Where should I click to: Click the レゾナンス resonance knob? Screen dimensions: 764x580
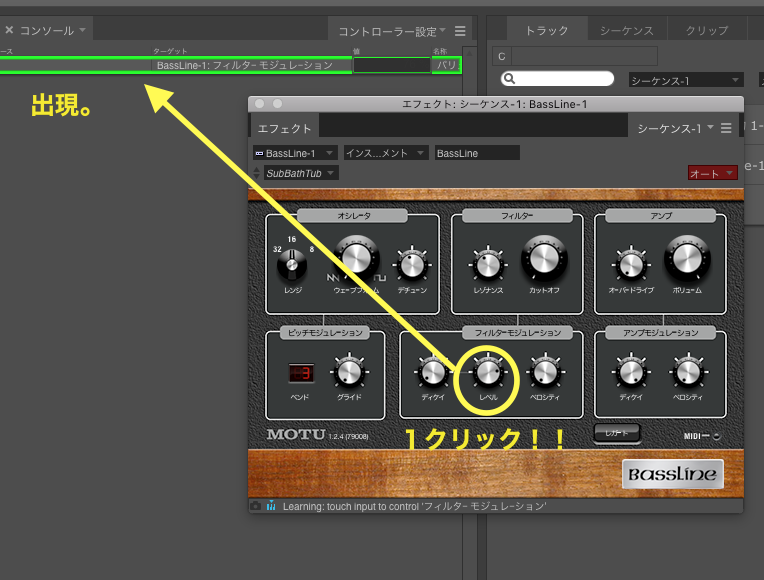point(488,265)
